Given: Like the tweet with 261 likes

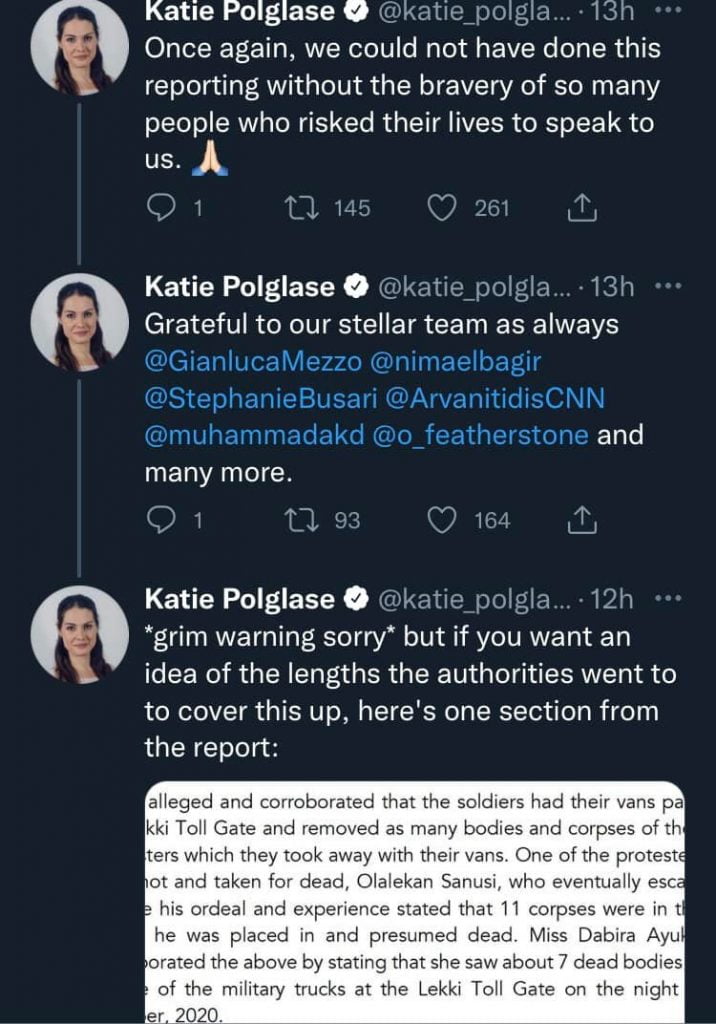Looking at the screenshot, I should 442,208.
